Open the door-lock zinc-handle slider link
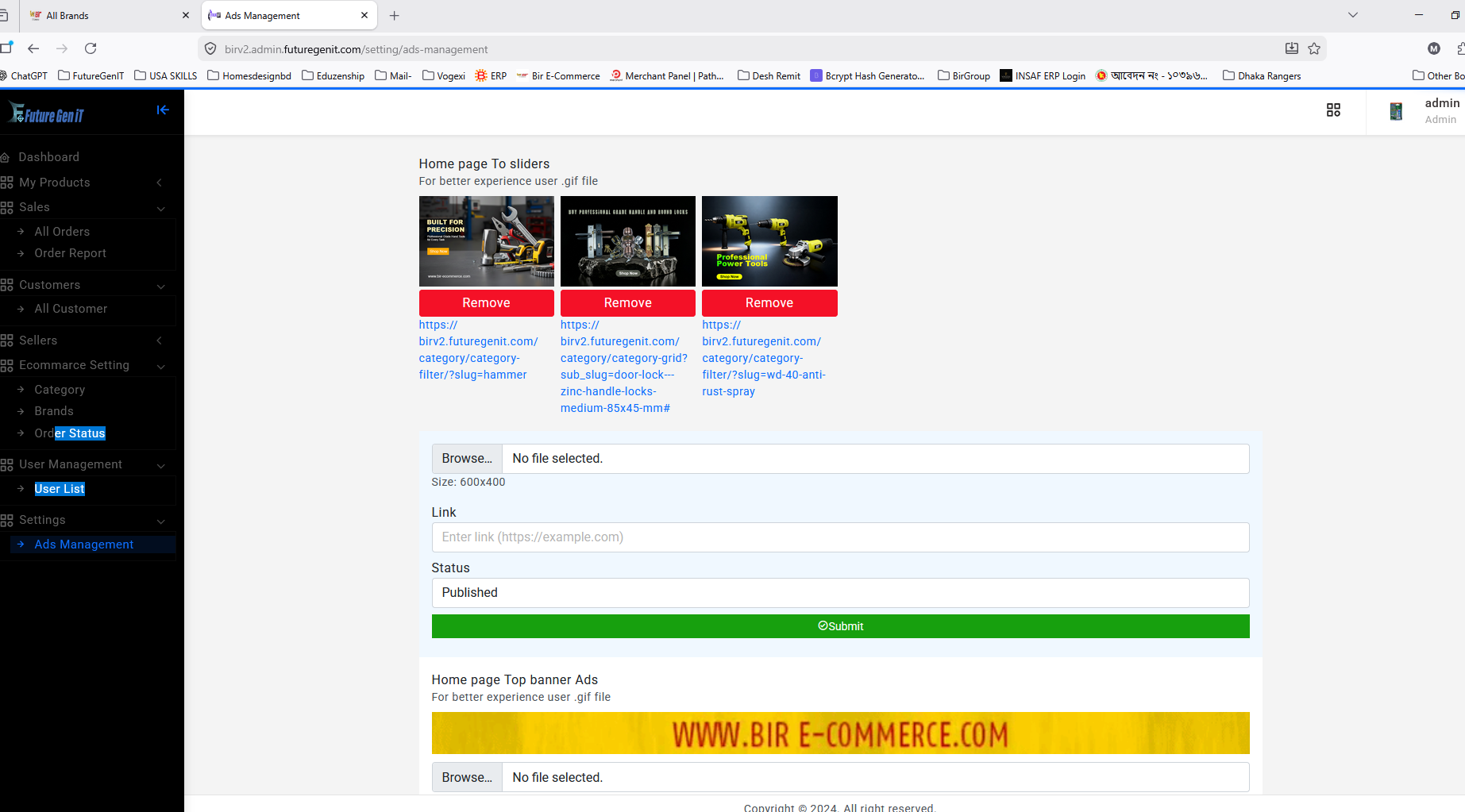This screenshot has width=1465, height=812. [x=624, y=367]
